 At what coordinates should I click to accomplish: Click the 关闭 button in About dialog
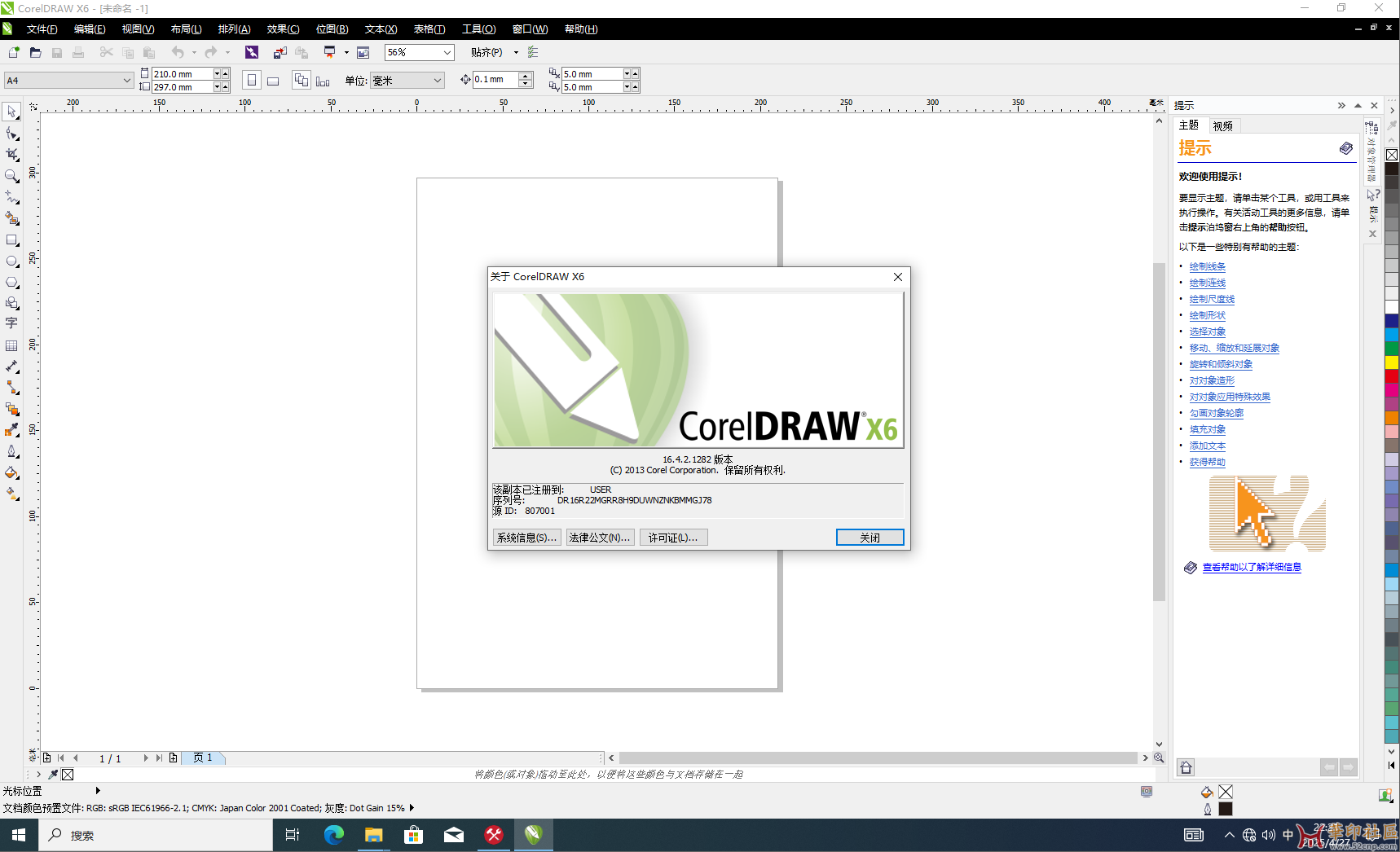tap(869, 538)
